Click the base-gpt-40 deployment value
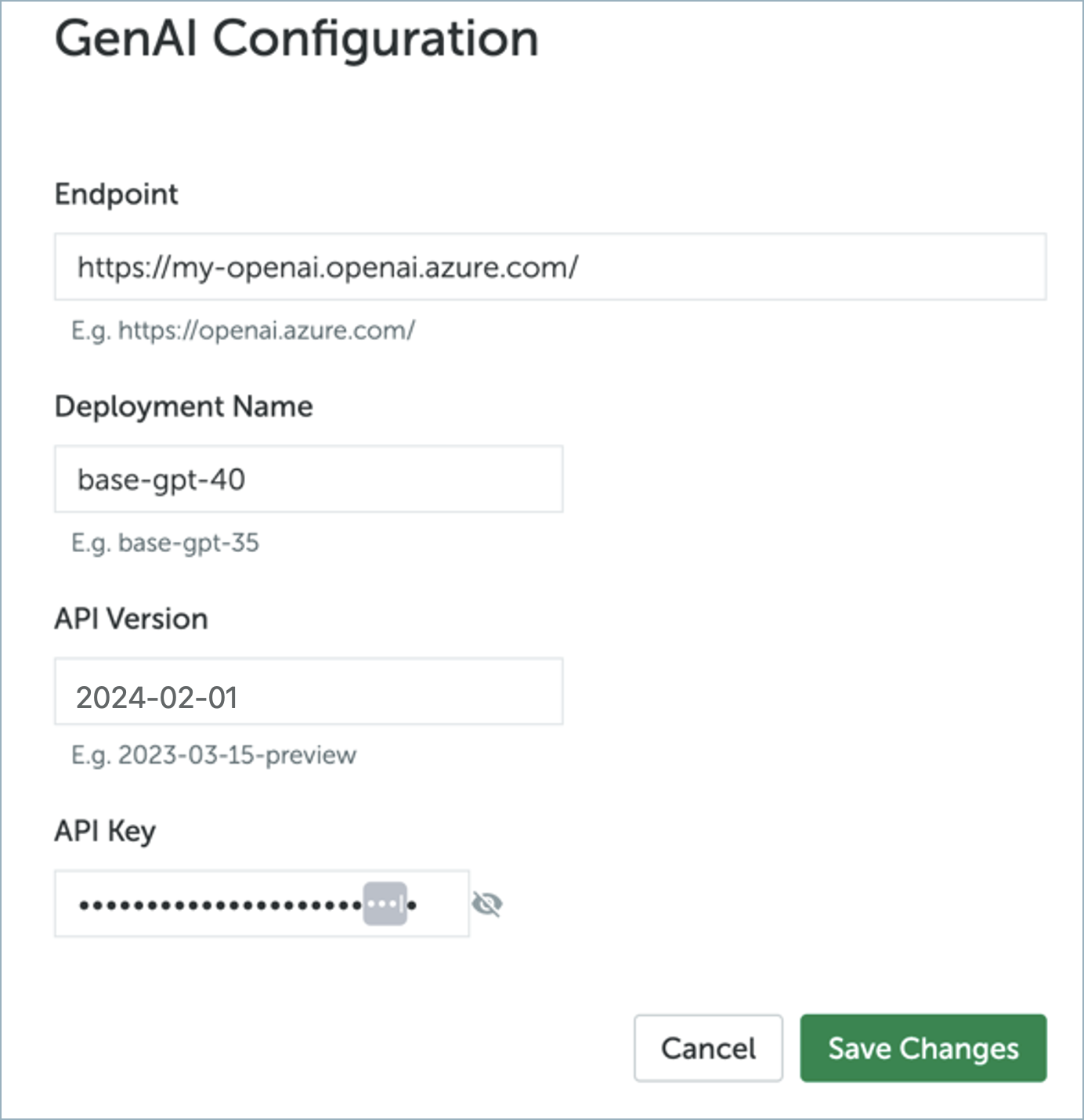Screen dimensions: 1084x1120 [x=161, y=479]
